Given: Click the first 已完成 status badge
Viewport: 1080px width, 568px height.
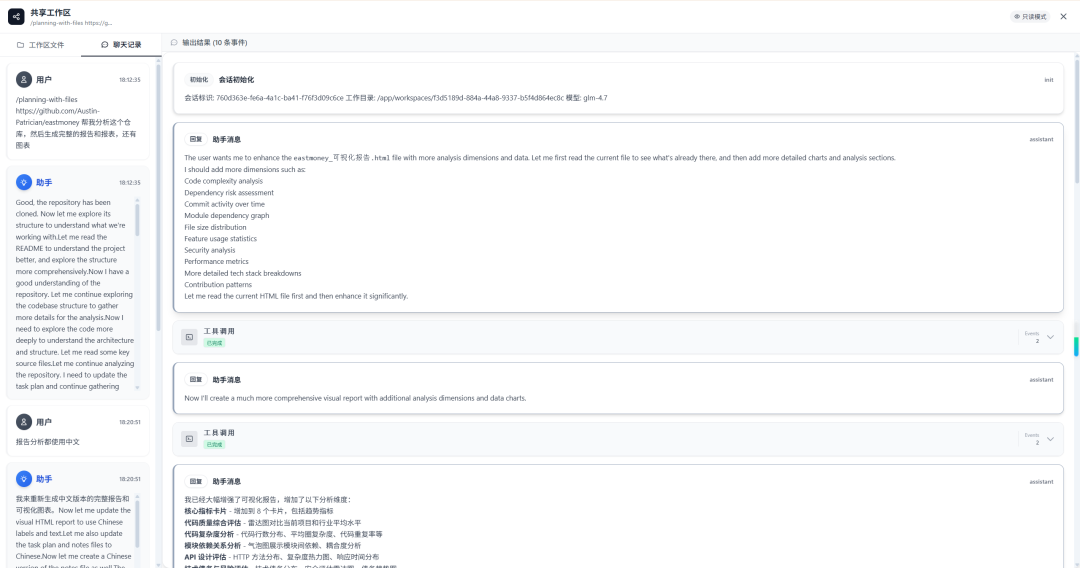Looking at the screenshot, I should click(214, 343).
